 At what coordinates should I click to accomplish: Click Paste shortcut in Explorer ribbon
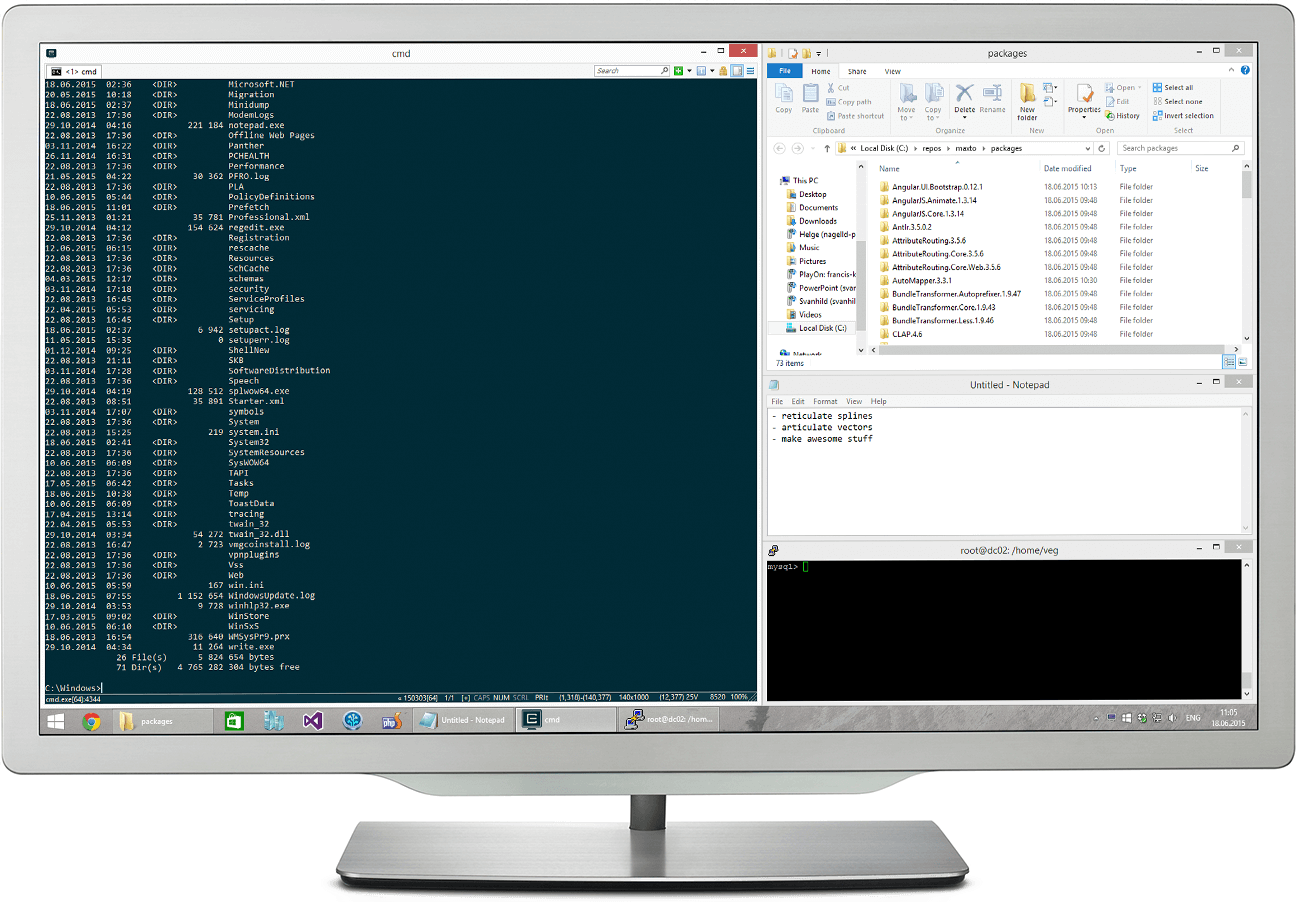(855, 116)
